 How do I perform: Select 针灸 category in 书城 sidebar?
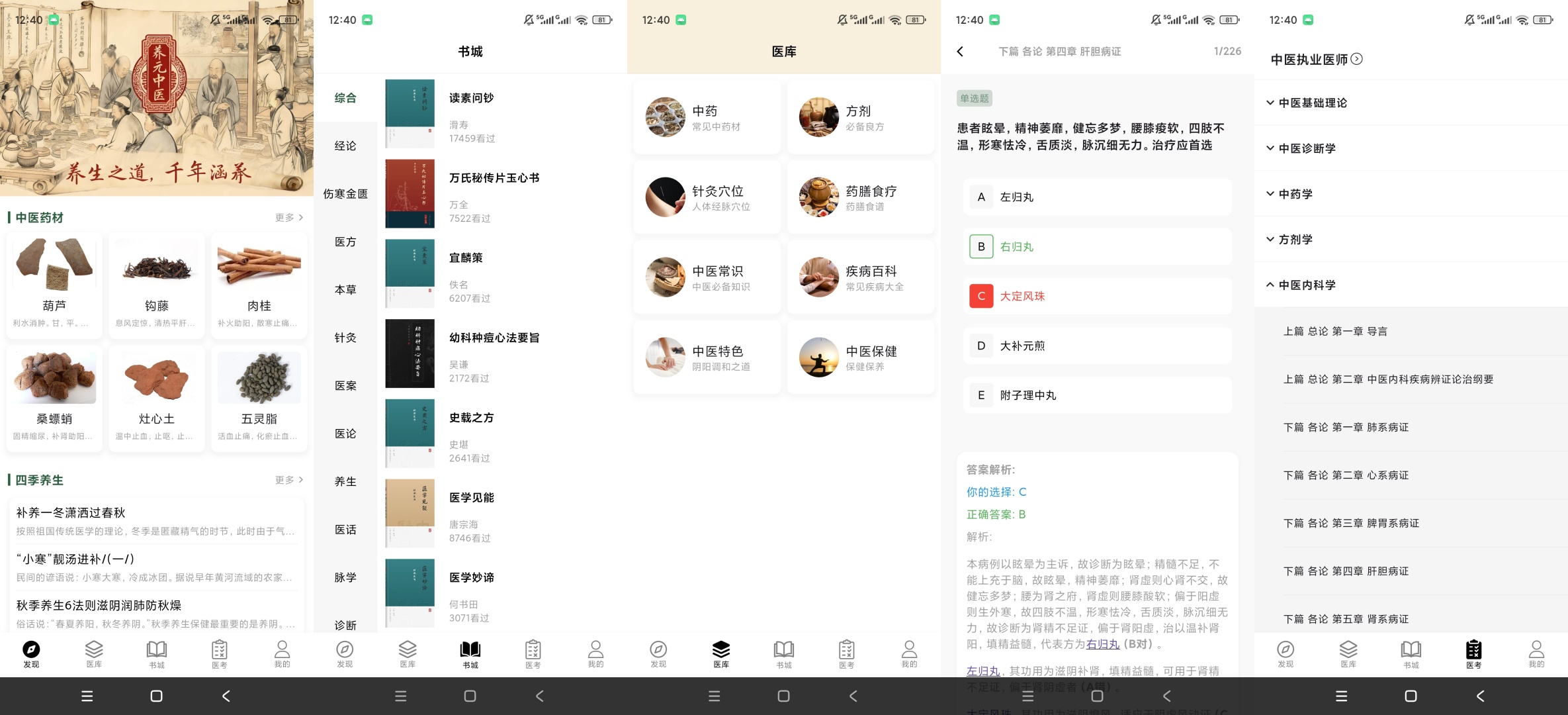(x=345, y=338)
